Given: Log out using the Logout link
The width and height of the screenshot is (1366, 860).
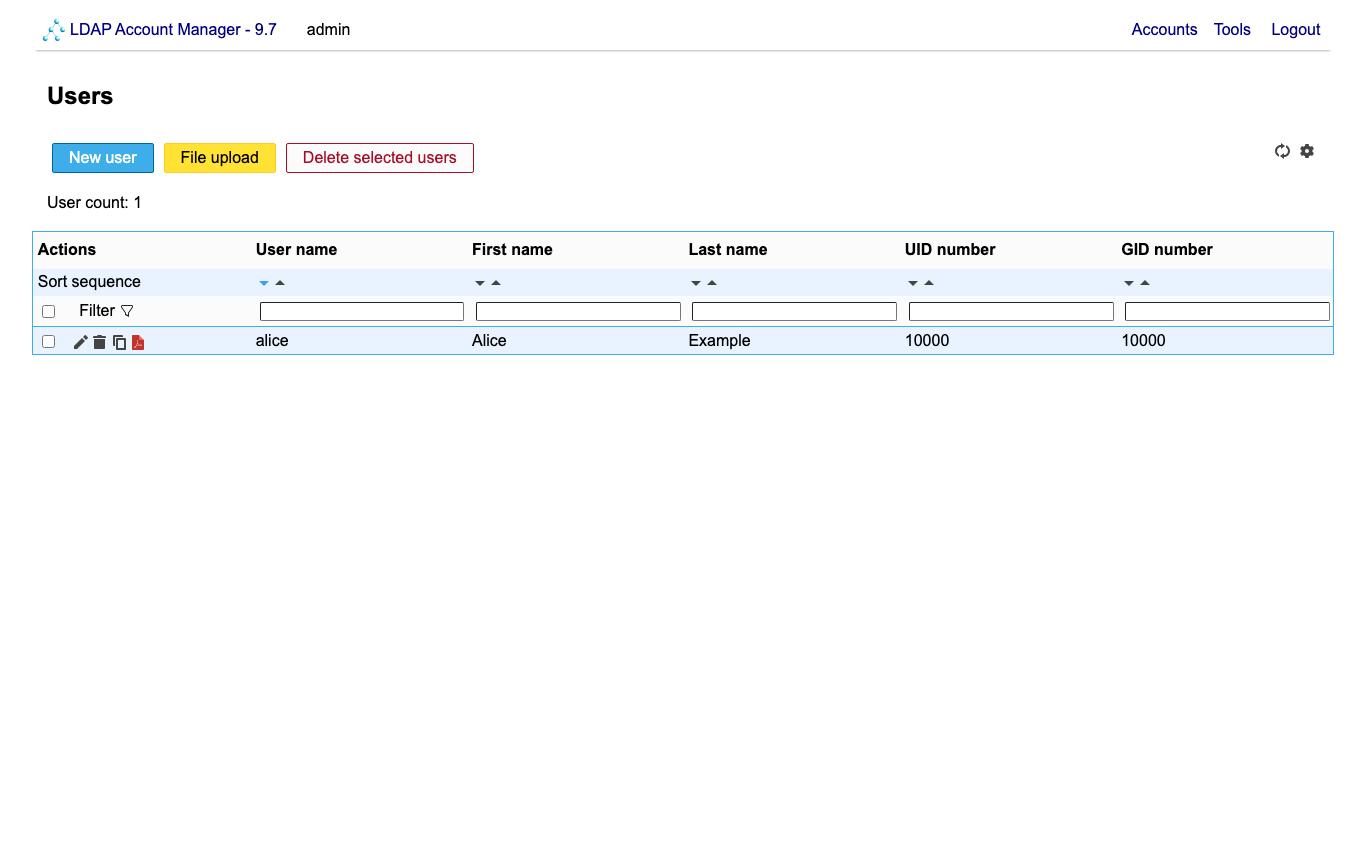Looking at the screenshot, I should (1296, 30).
